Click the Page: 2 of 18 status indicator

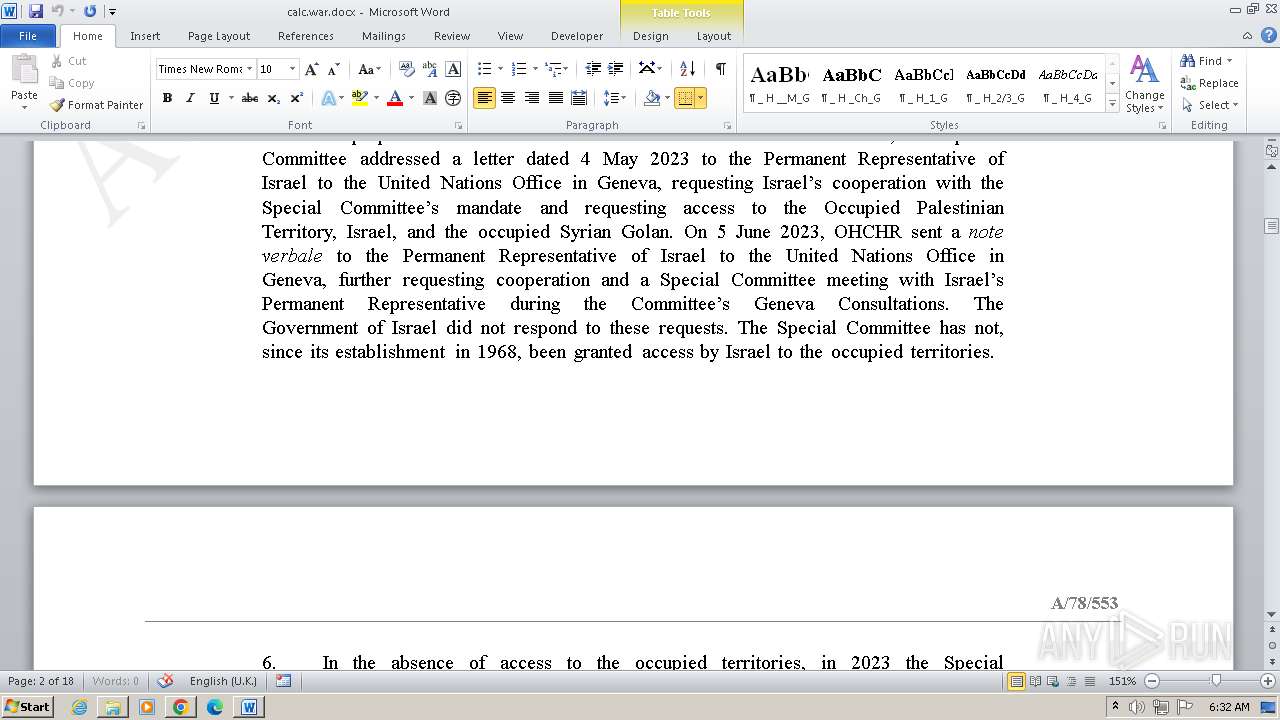(x=41, y=681)
